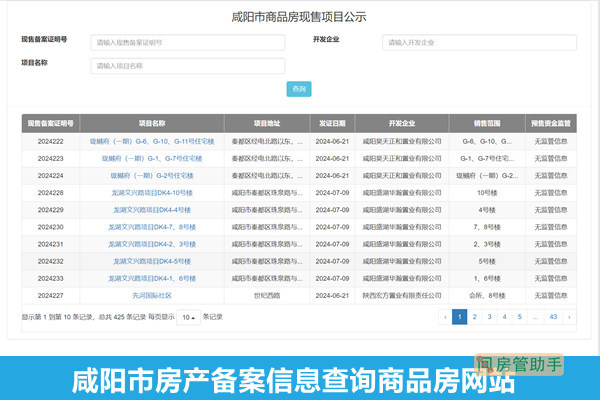Viewport: 600px width, 400px height.
Task: Open the records-per-page dropdown showing 10
Action: (188, 317)
